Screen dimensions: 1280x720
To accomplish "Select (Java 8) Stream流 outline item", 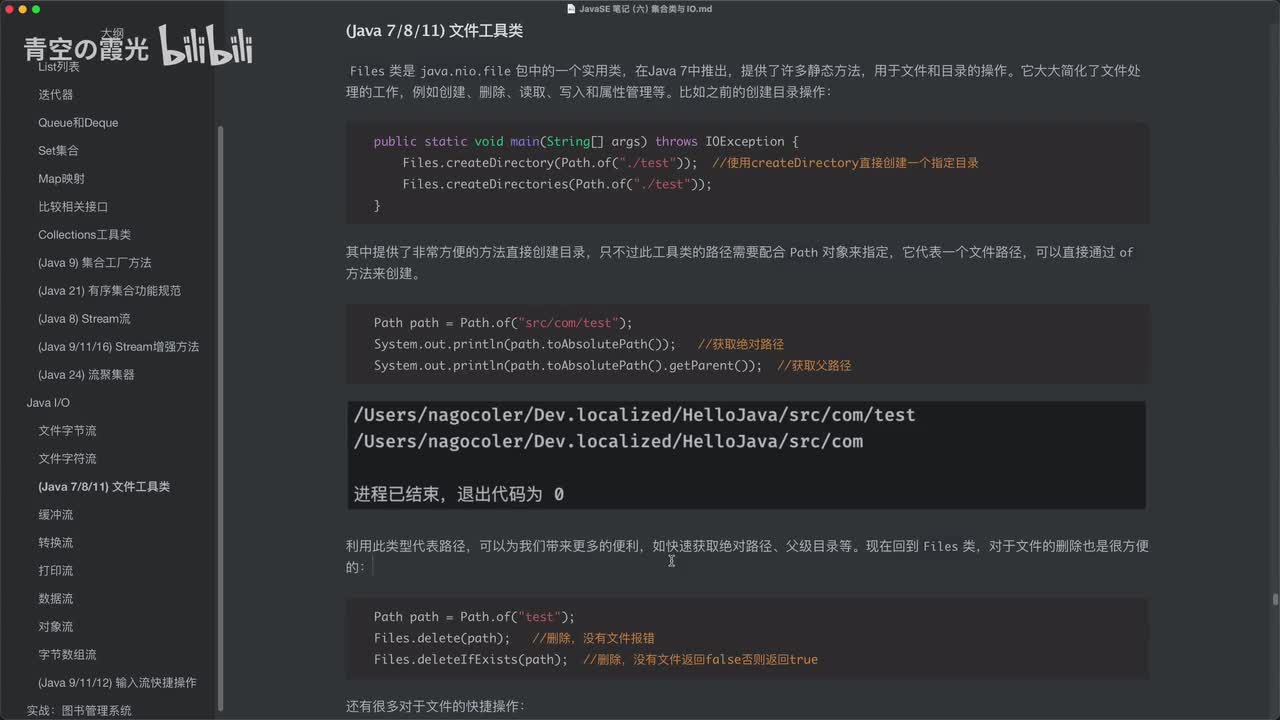I will [84, 318].
